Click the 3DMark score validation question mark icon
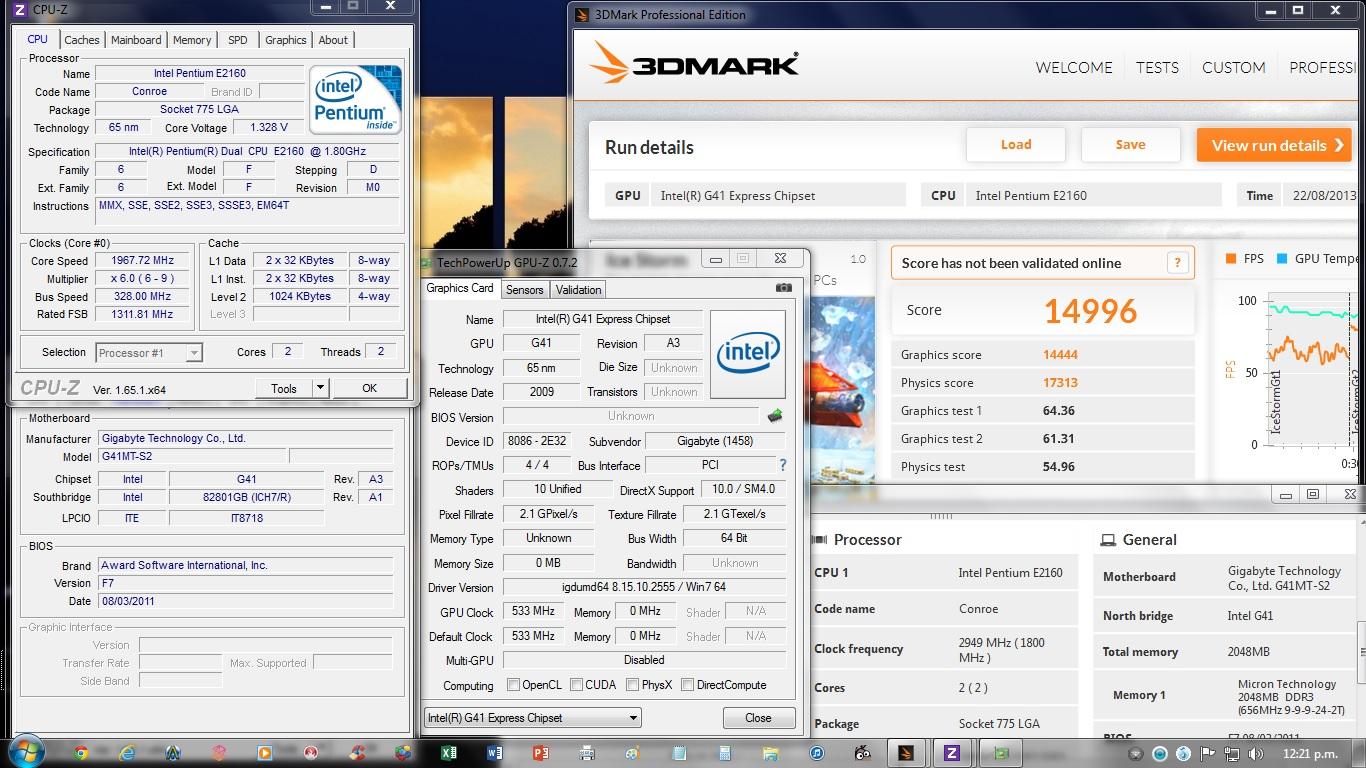The height and width of the screenshot is (768, 1366). coord(1177,263)
